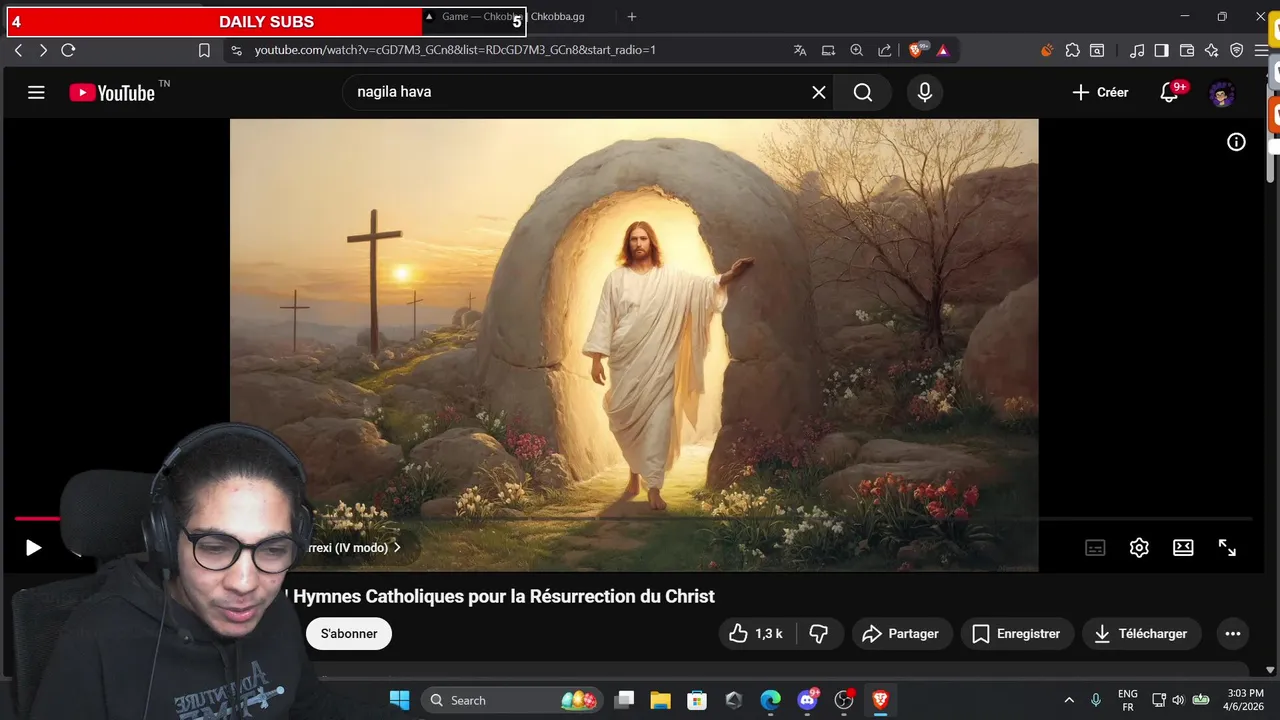Open File Explorer from taskbar
This screenshot has height=720, width=1280.
660,700
